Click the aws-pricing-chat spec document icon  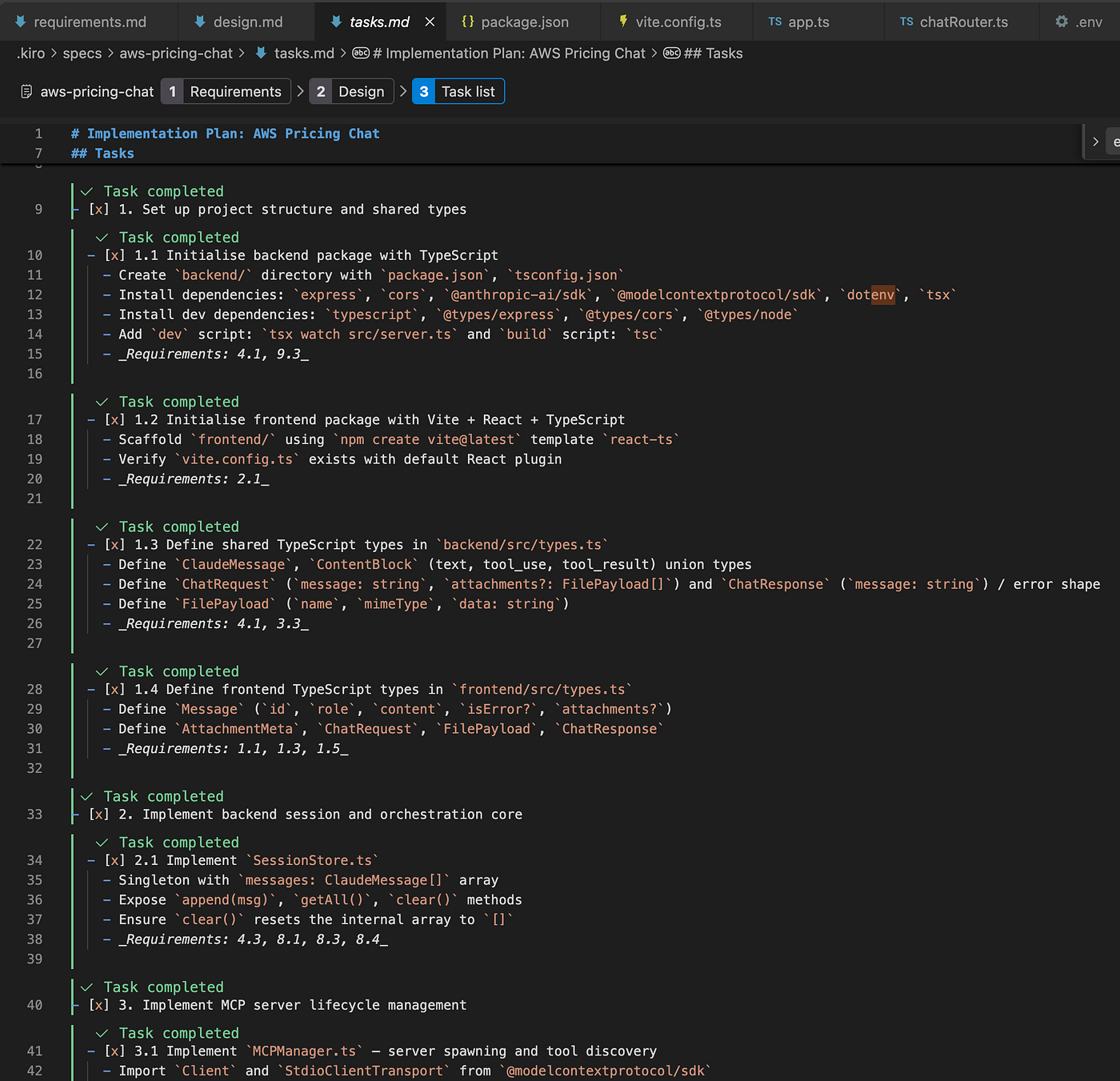click(x=27, y=91)
